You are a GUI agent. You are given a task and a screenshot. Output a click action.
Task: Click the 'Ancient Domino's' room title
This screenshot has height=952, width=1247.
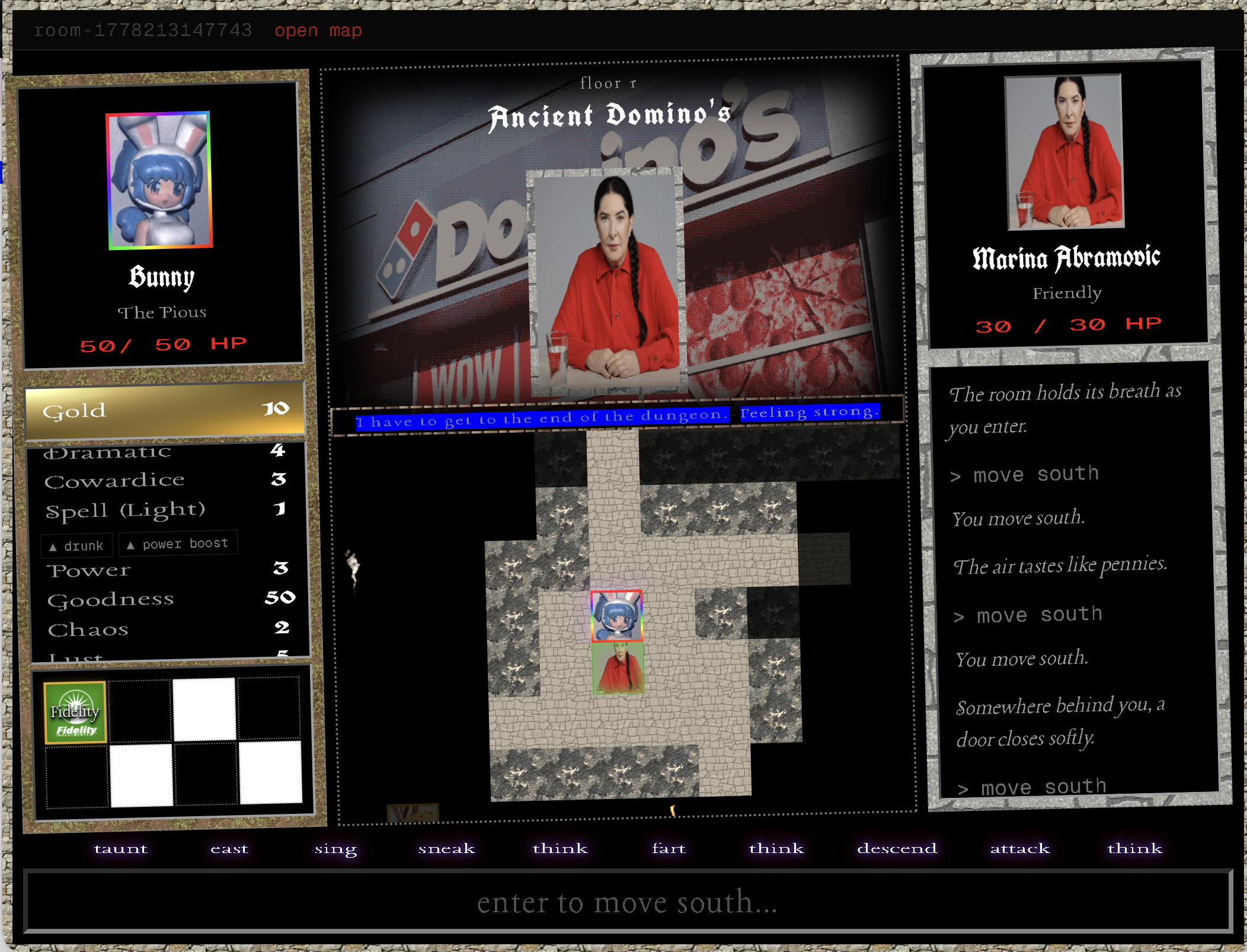tap(609, 116)
